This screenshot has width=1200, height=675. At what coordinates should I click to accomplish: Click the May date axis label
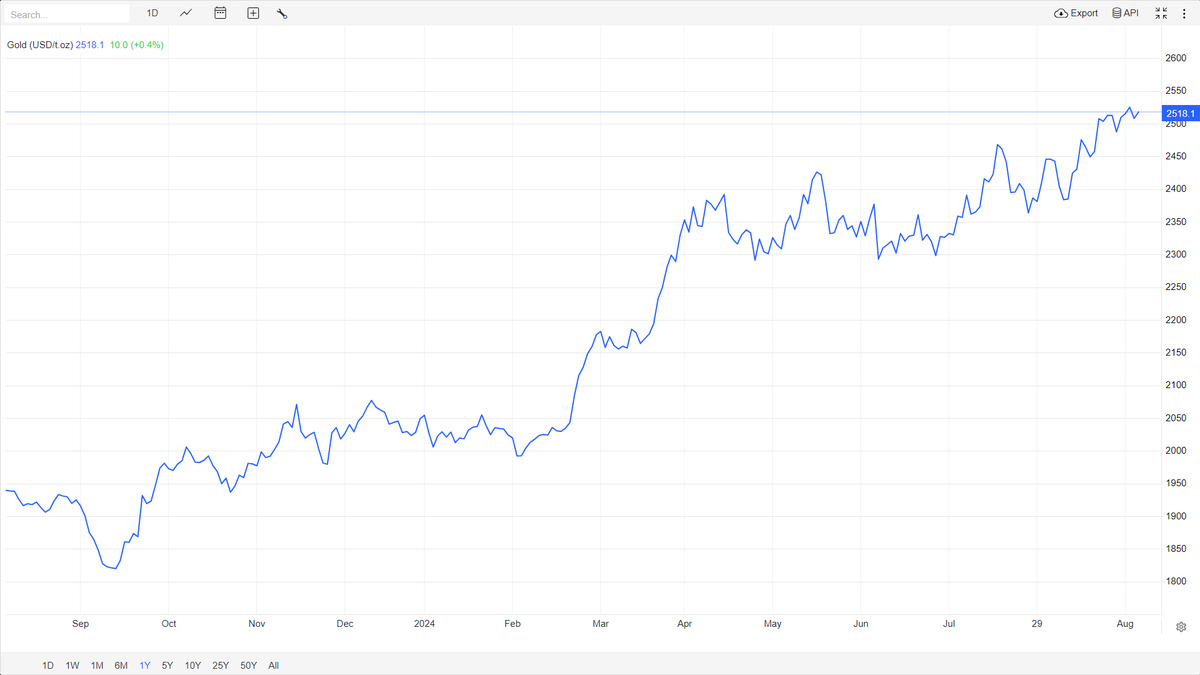[773, 624]
